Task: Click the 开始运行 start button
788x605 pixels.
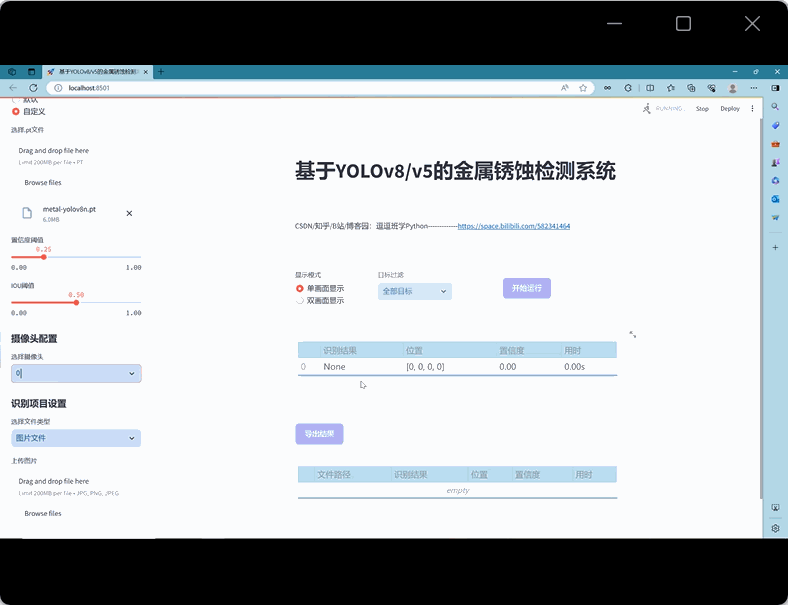Action: coord(527,288)
